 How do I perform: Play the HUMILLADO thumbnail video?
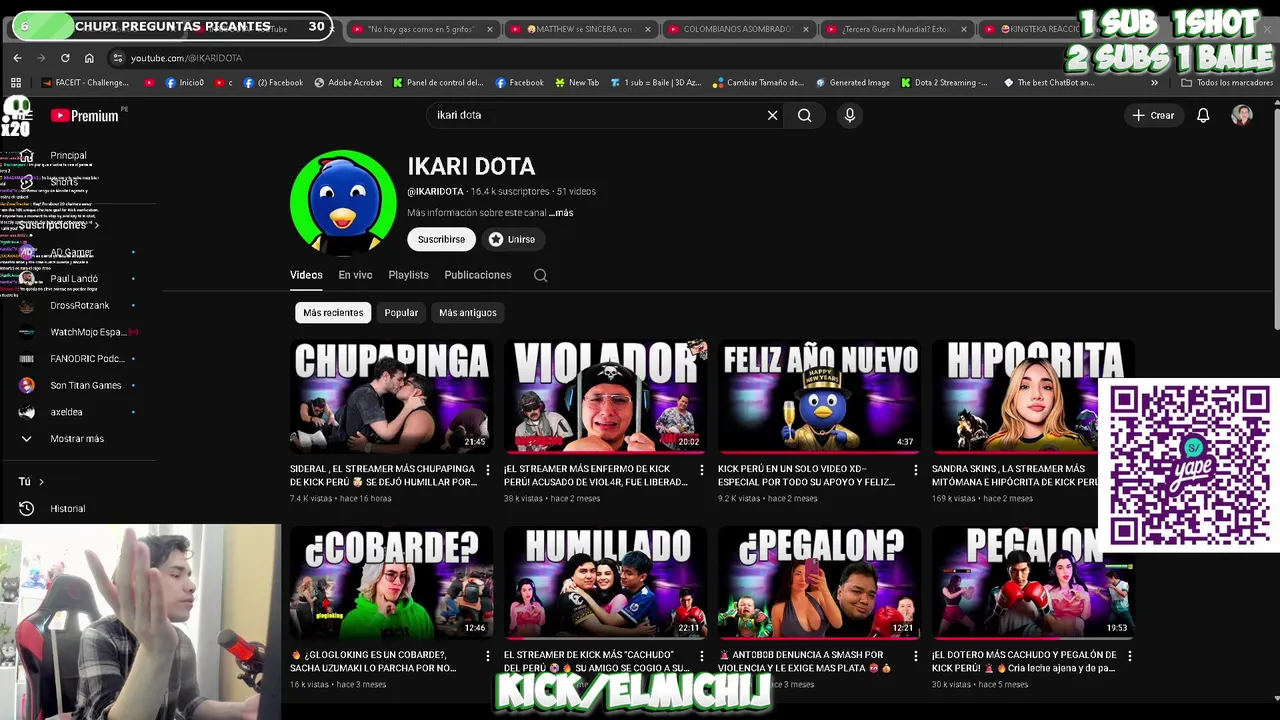click(x=605, y=583)
